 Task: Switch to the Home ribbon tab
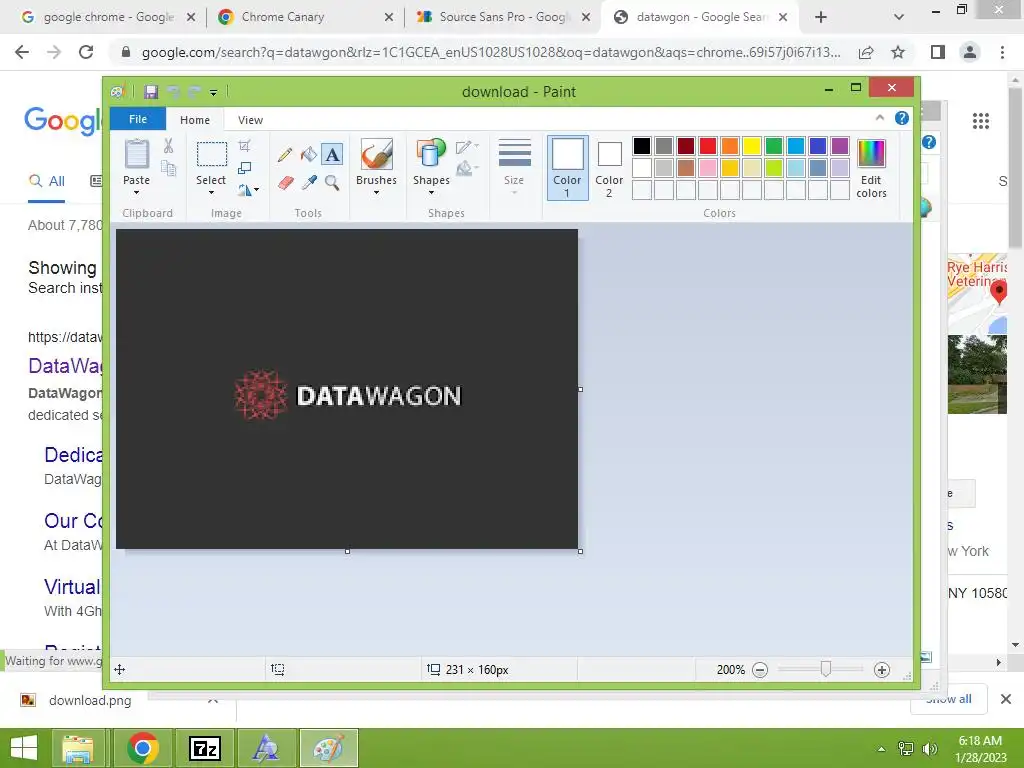tap(195, 120)
